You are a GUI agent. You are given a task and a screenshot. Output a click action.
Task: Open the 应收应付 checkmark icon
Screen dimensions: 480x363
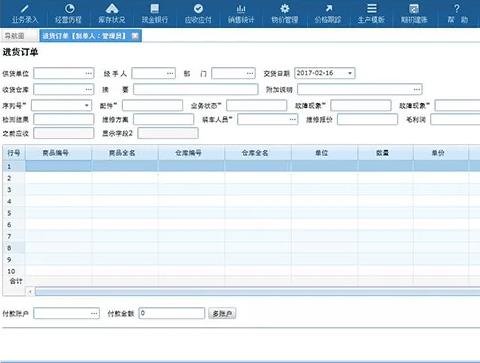point(198,8)
